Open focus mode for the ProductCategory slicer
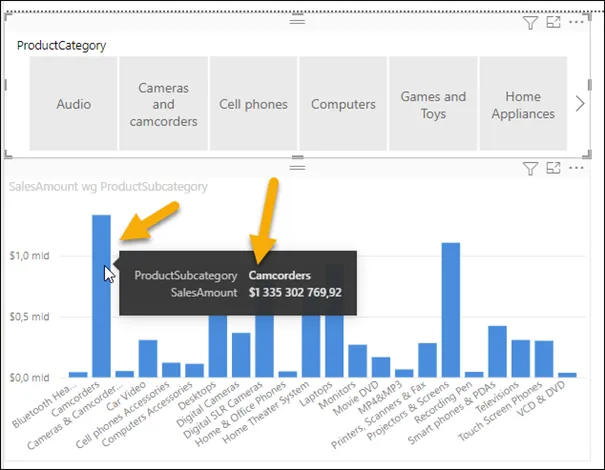605x470 pixels. (553, 22)
